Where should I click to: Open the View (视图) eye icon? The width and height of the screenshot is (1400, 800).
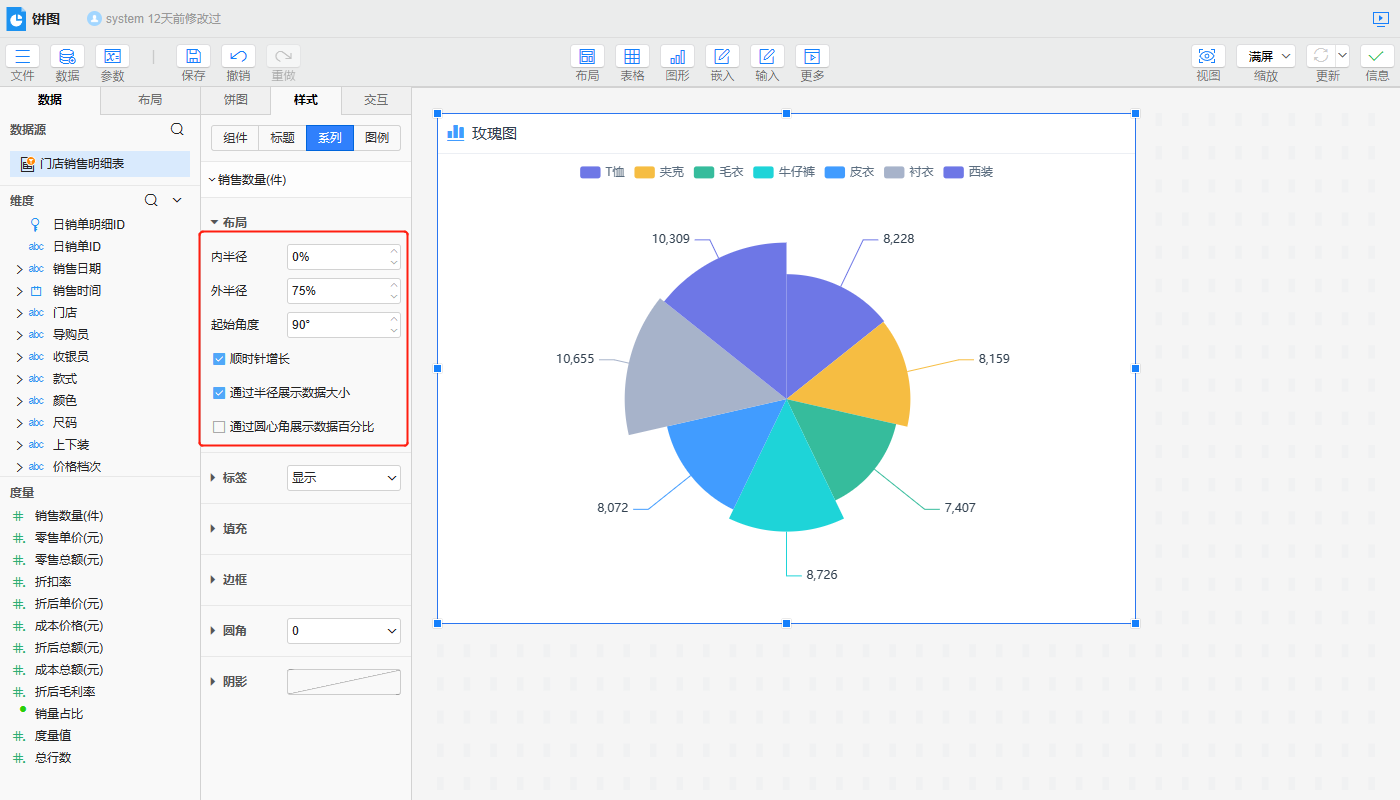(x=1208, y=57)
